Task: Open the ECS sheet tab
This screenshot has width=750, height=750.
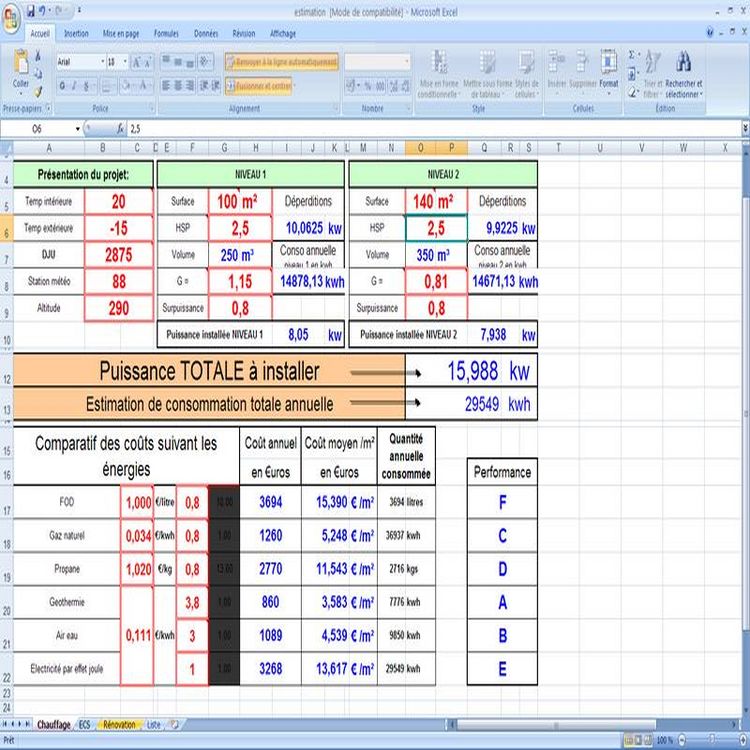Action: tap(85, 724)
